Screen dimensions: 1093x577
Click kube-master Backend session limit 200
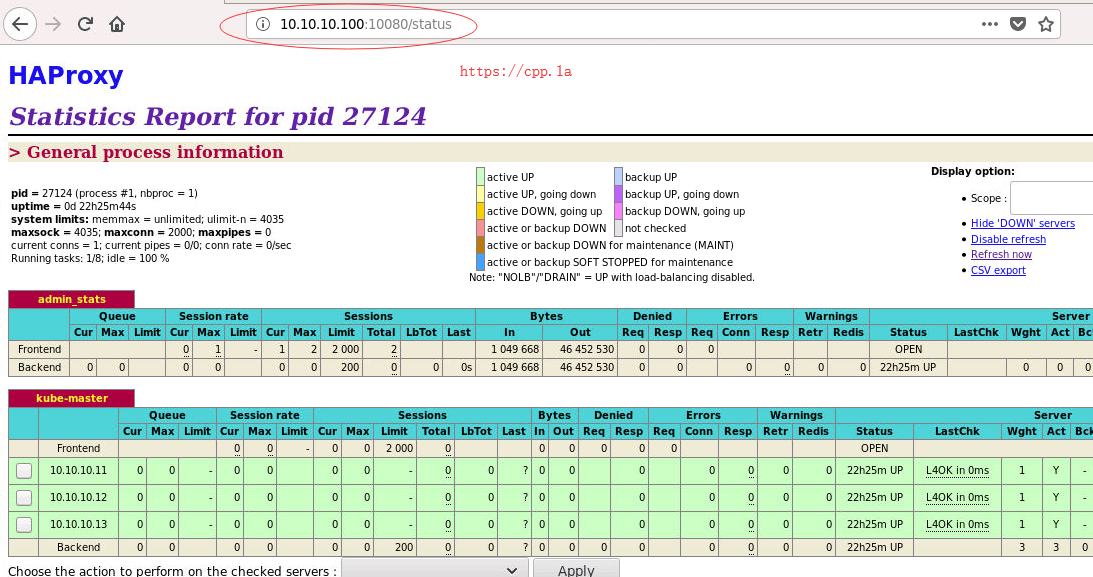coord(394,547)
